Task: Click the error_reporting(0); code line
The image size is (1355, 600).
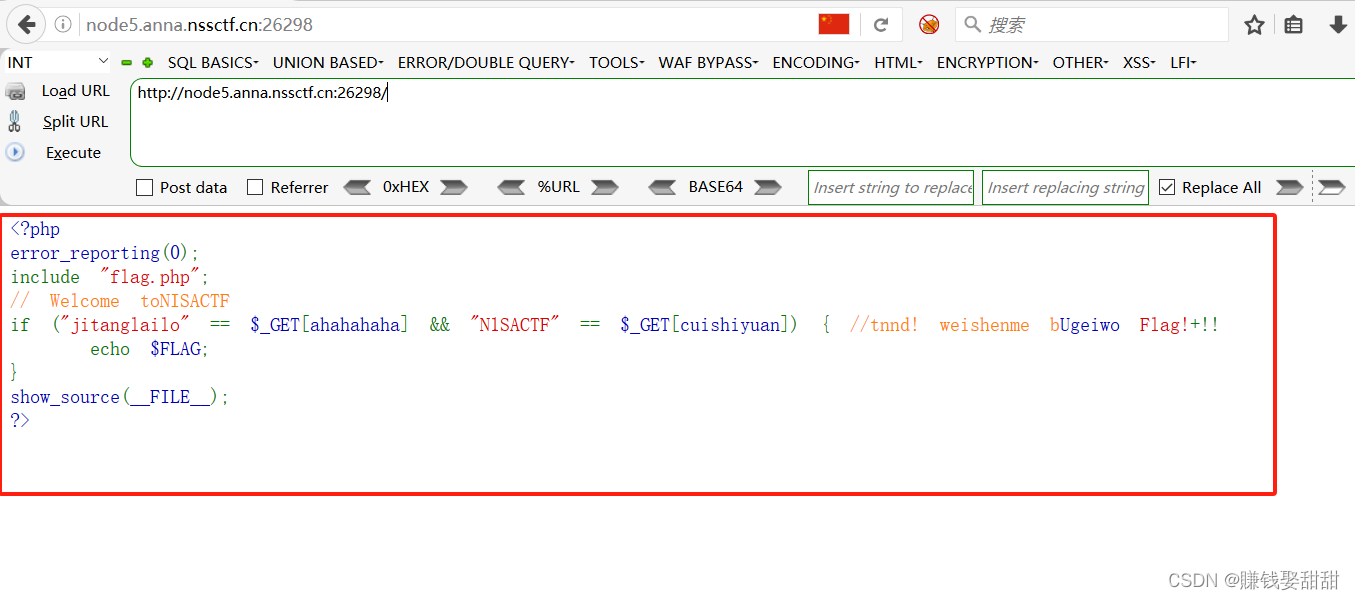Action: click(x=105, y=253)
